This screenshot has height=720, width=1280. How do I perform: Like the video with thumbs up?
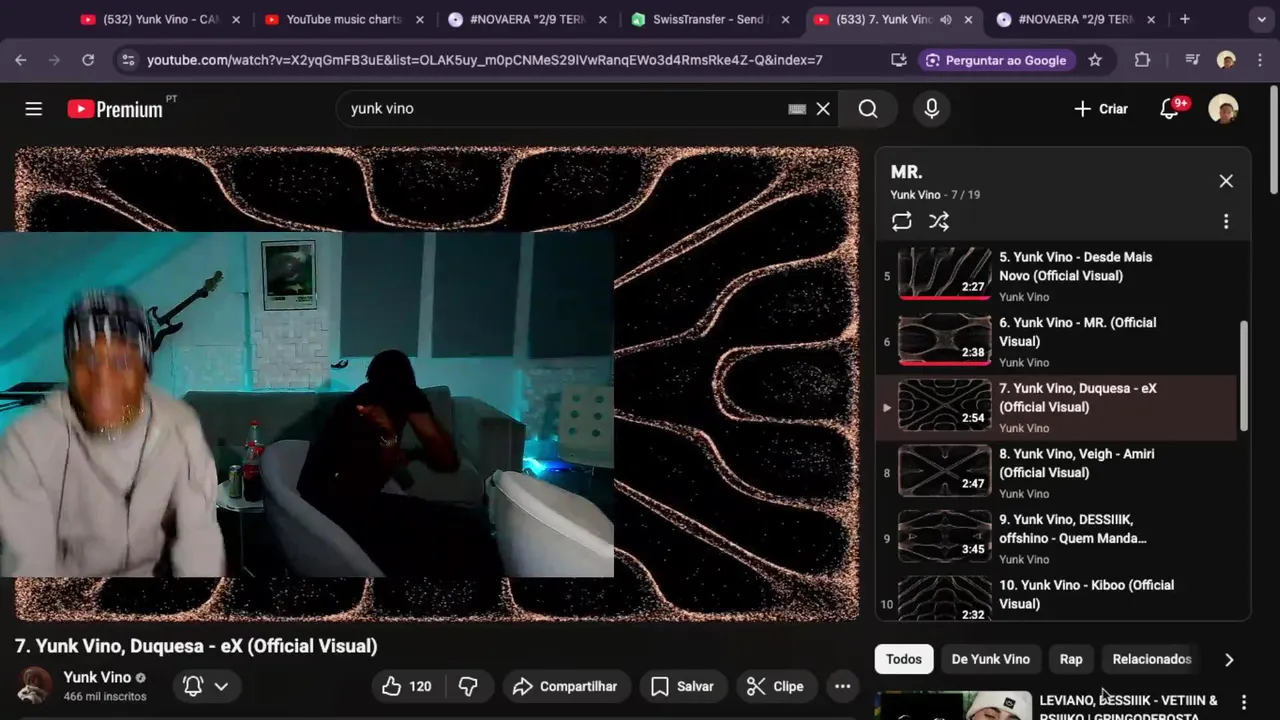coord(407,686)
